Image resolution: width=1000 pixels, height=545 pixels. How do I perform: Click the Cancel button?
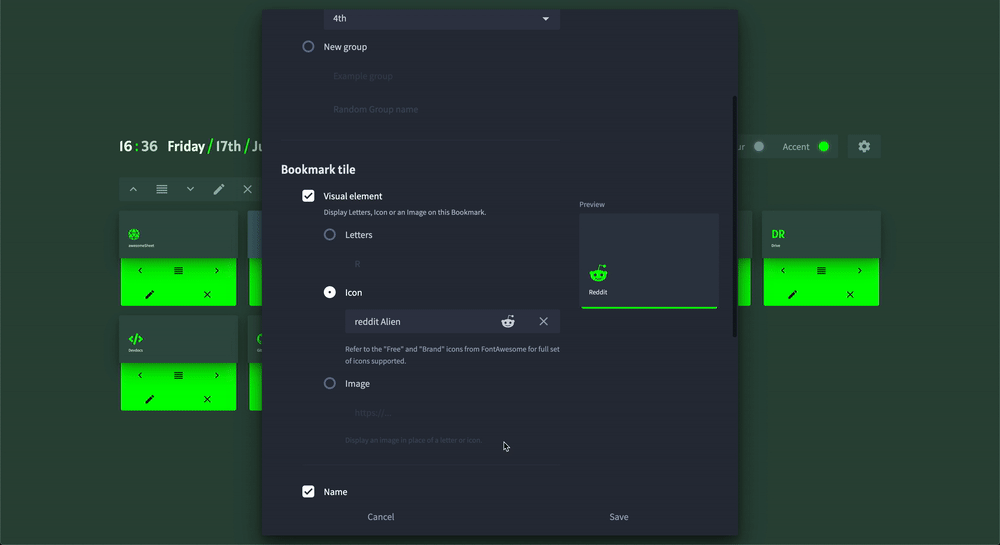[x=381, y=517]
